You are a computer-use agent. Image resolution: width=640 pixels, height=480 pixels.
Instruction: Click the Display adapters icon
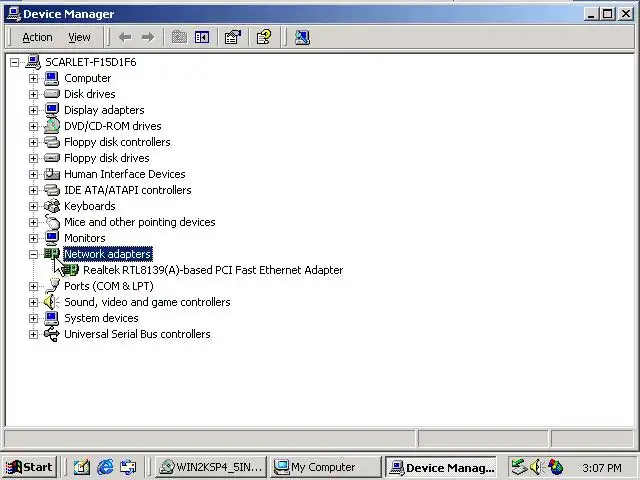[52, 110]
